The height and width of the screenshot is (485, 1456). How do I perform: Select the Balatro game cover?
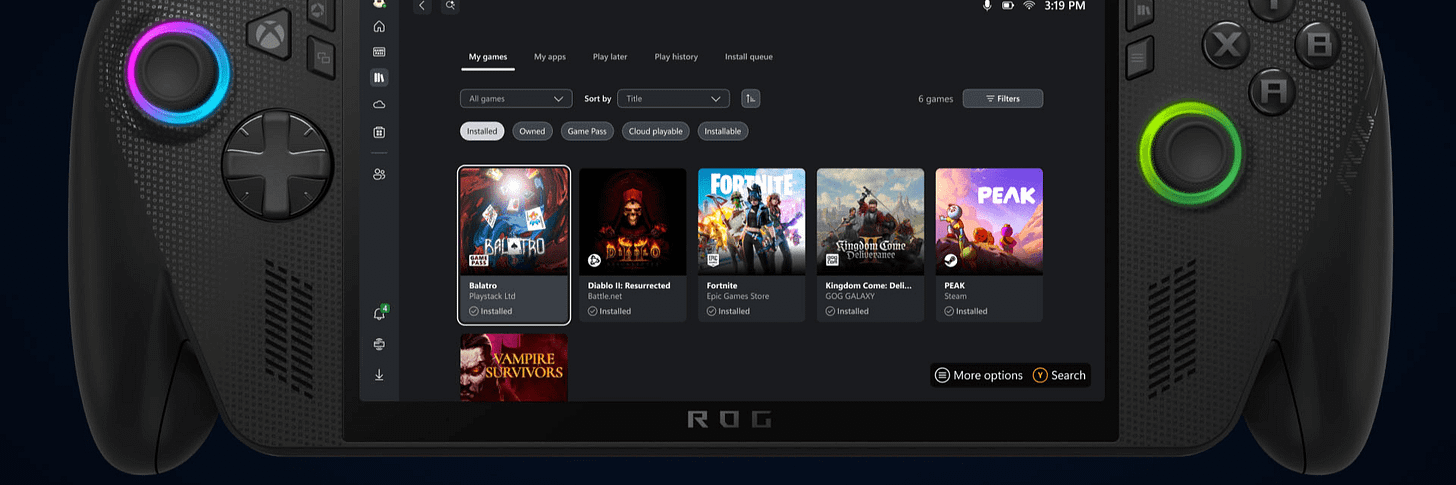pos(514,221)
